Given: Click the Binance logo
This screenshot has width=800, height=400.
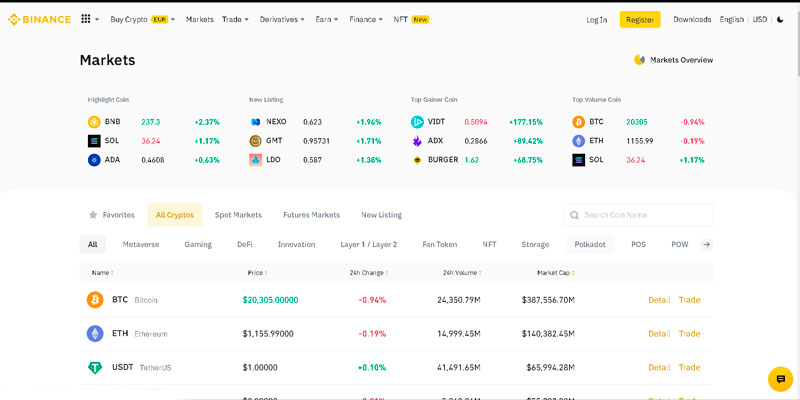Looking at the screenshot, I should 39,19.
